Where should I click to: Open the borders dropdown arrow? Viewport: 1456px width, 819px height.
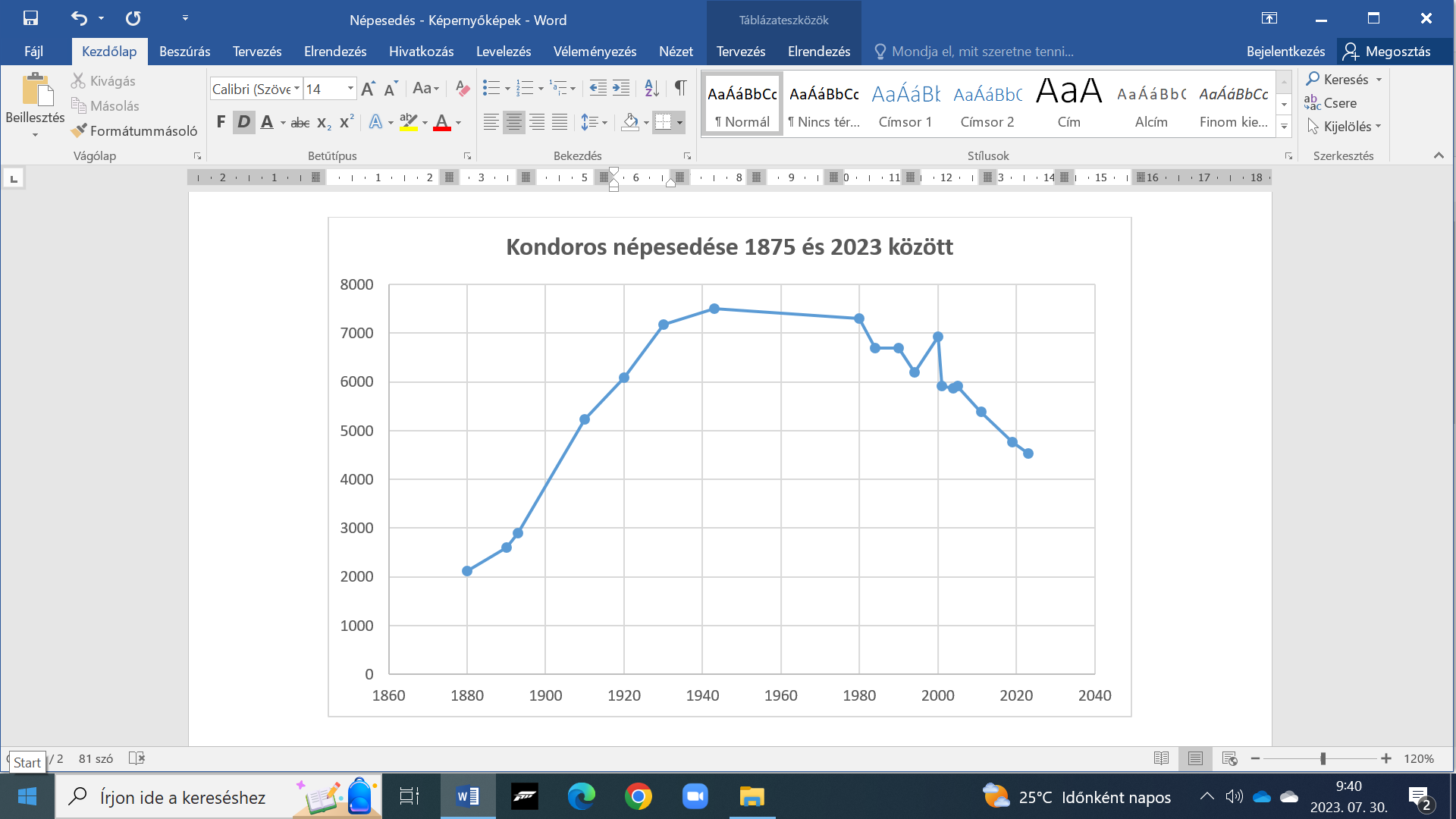click(679, 122)
